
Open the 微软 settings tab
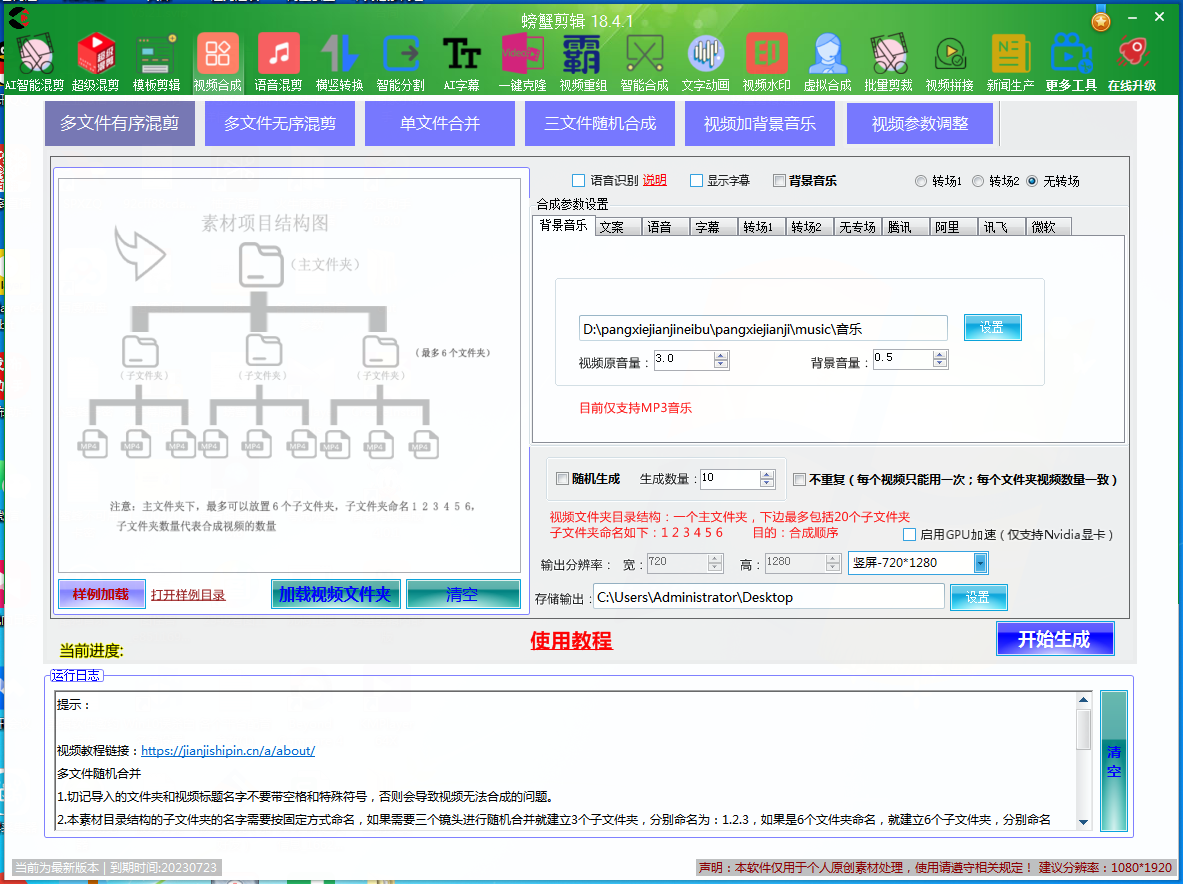(1048, 227)
